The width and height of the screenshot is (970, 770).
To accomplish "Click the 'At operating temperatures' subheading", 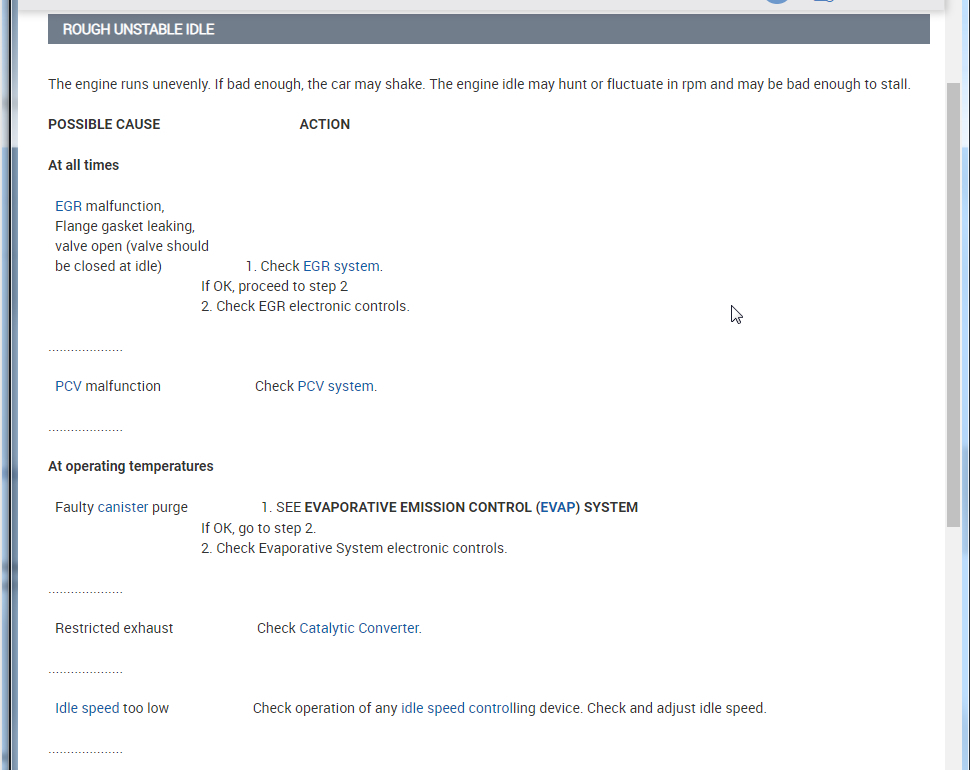I will (x=131, y=466).
